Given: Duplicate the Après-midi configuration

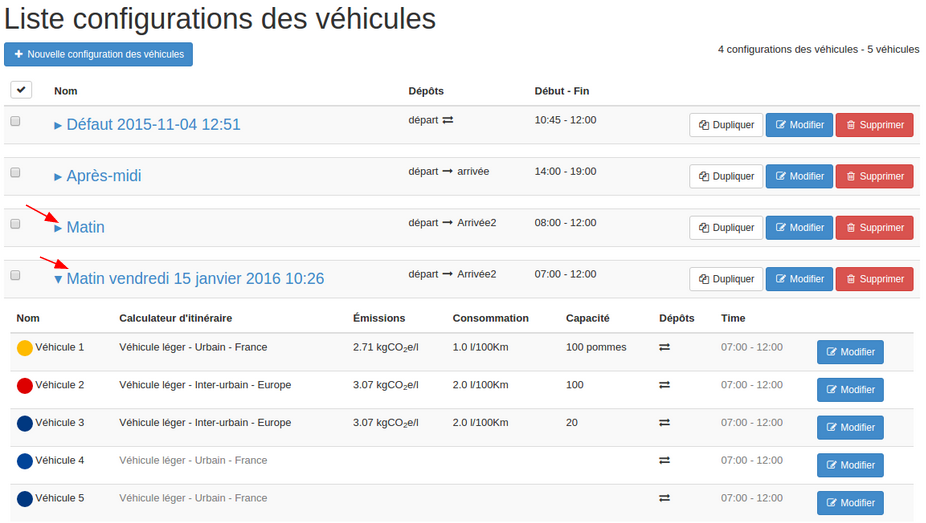Looking at the screenshot, I should (x=726, y=177).
